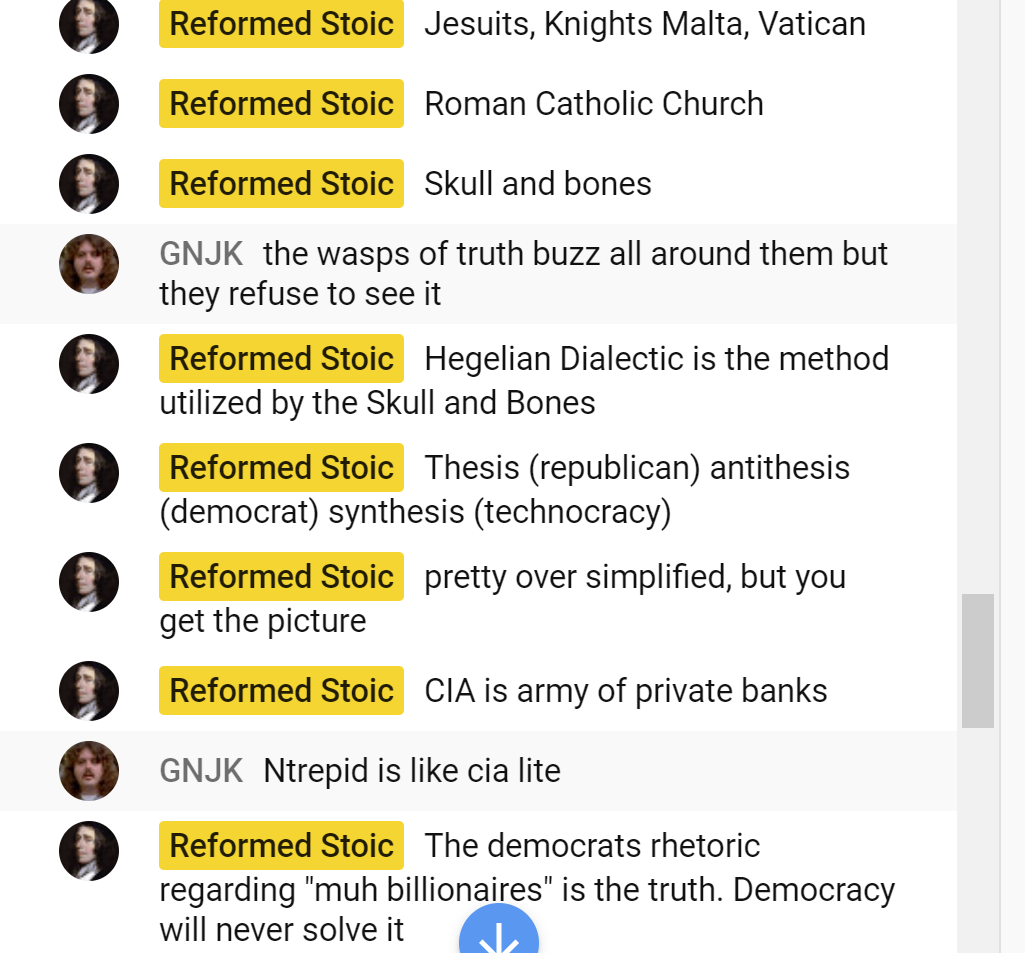Click the GNJK username on the wasps message
This screenshot has height=953, width=1025.
pos(201,254)
